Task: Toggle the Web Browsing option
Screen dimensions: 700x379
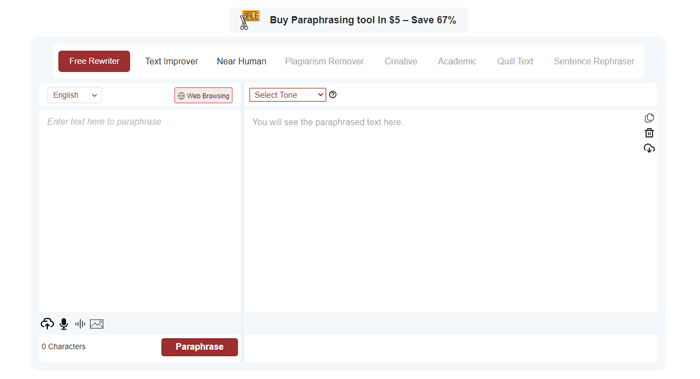Action: coord(203,96)
